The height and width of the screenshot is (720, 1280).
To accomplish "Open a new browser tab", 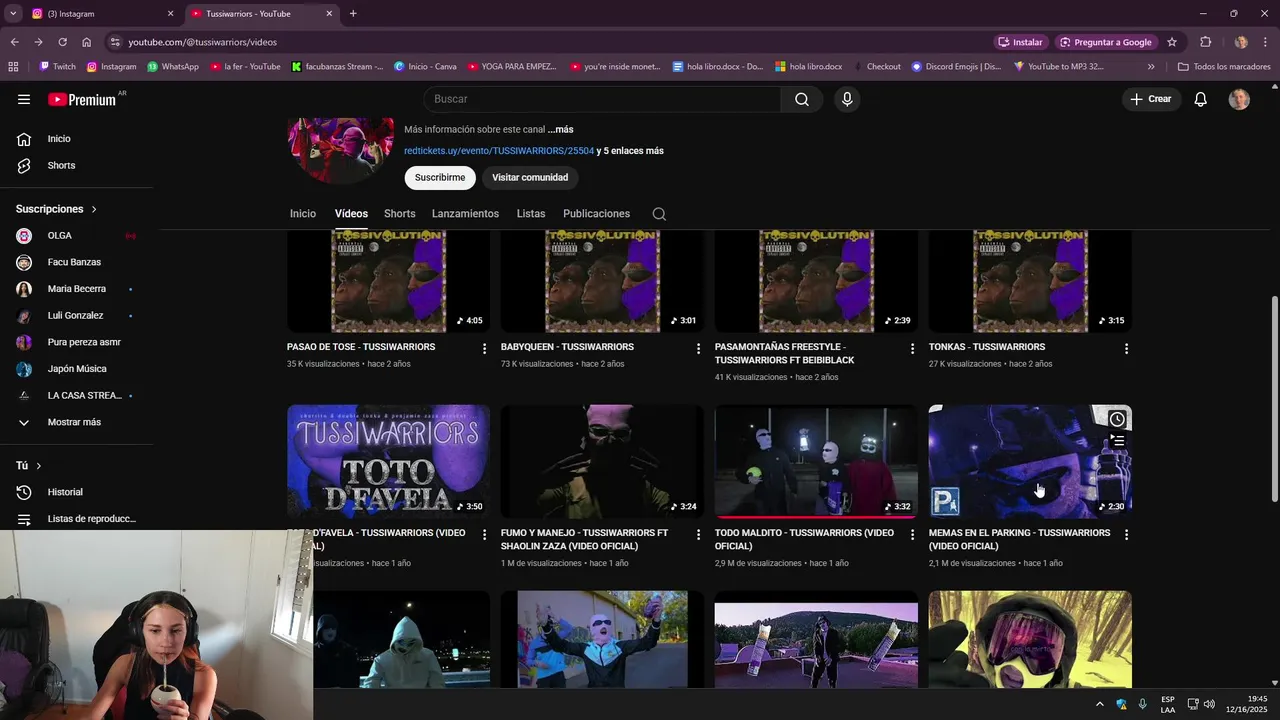I will point(353,14).
